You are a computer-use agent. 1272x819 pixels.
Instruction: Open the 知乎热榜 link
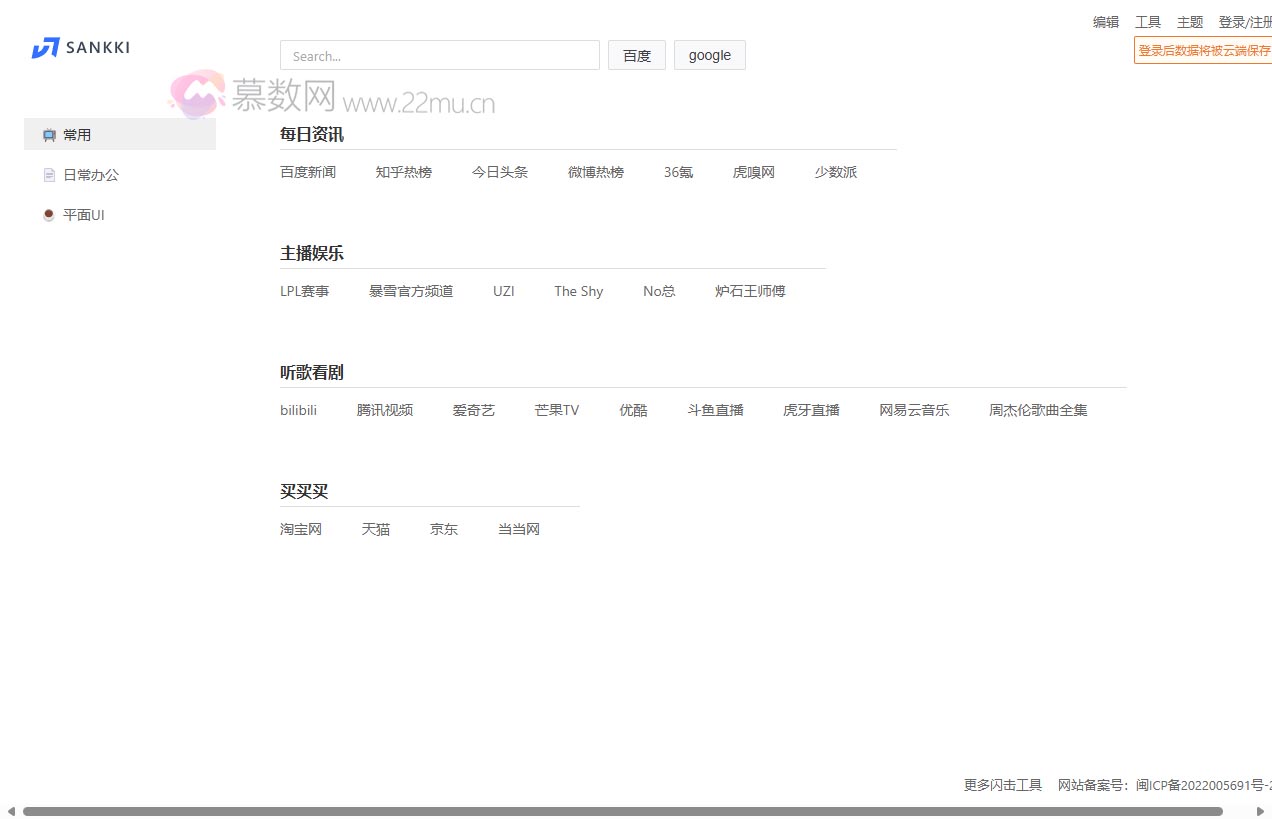pyautogui.click(x=403, y=172)
